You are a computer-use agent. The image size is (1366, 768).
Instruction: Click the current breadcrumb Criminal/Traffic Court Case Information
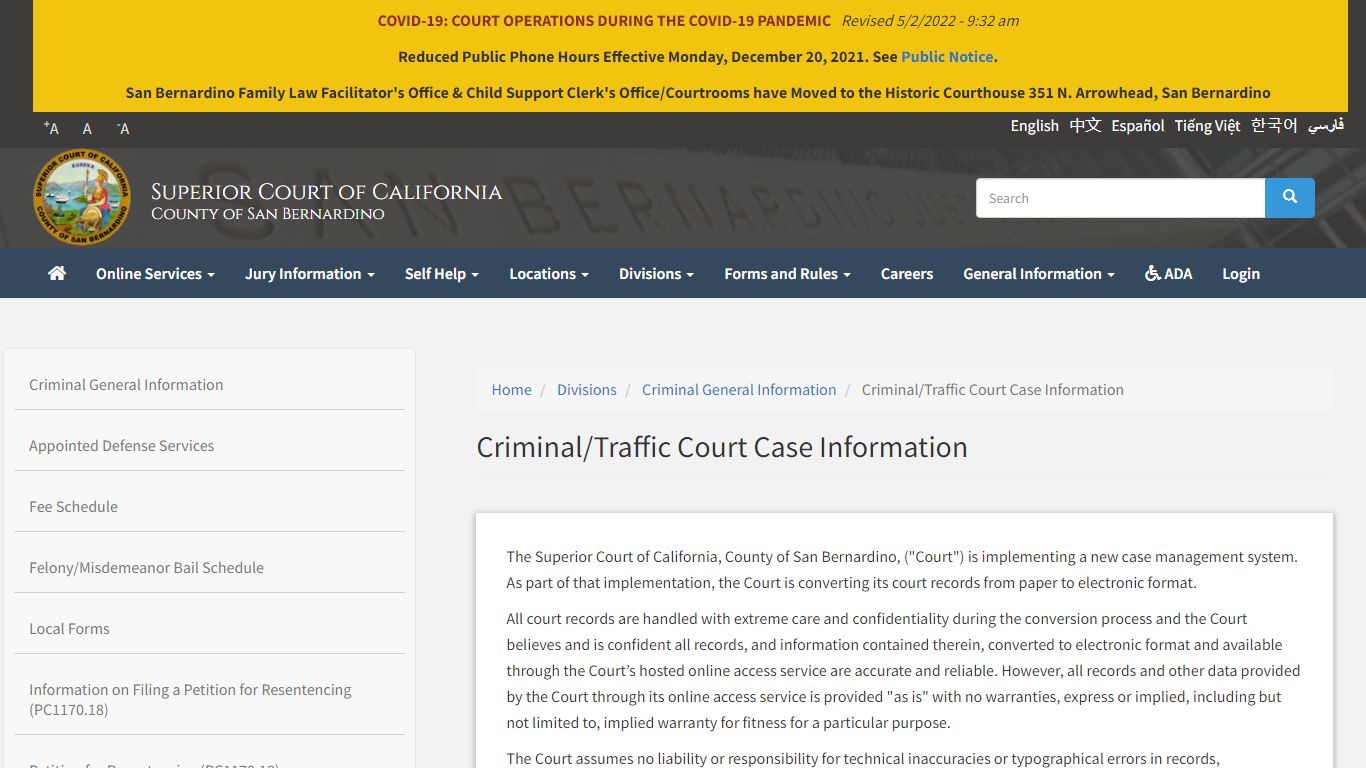click(993, 389)
